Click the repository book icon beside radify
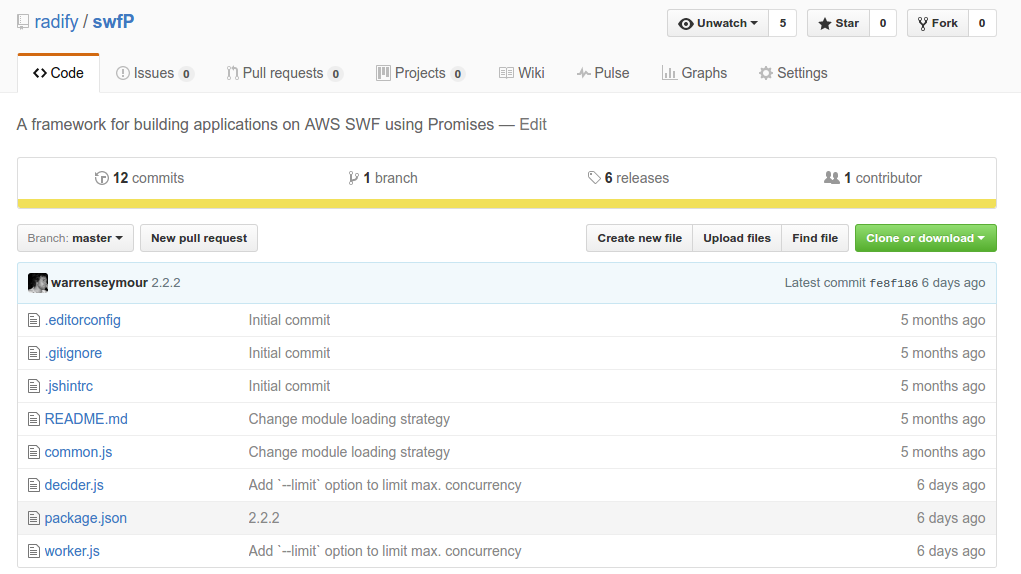Image resolution: width=1021 pixels, height=574 pixels. click(x=23, y=22)
